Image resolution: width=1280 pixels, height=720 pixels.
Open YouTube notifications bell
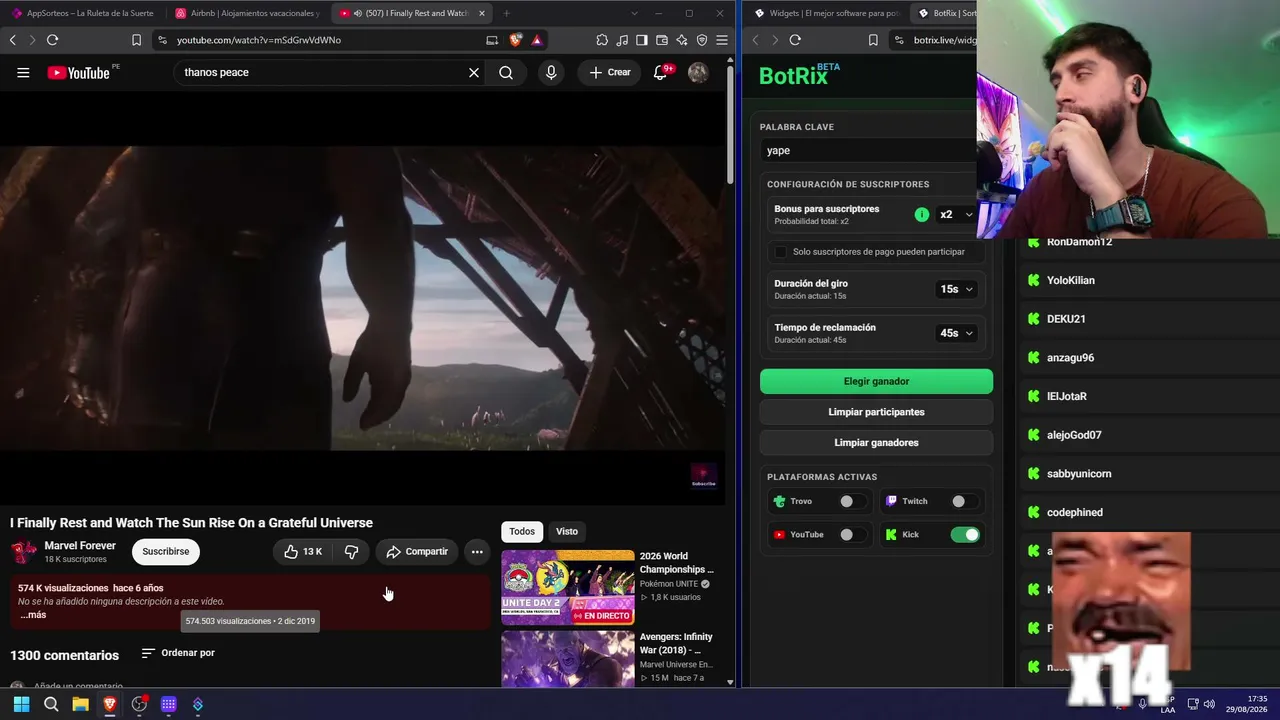tap(660, 72)
